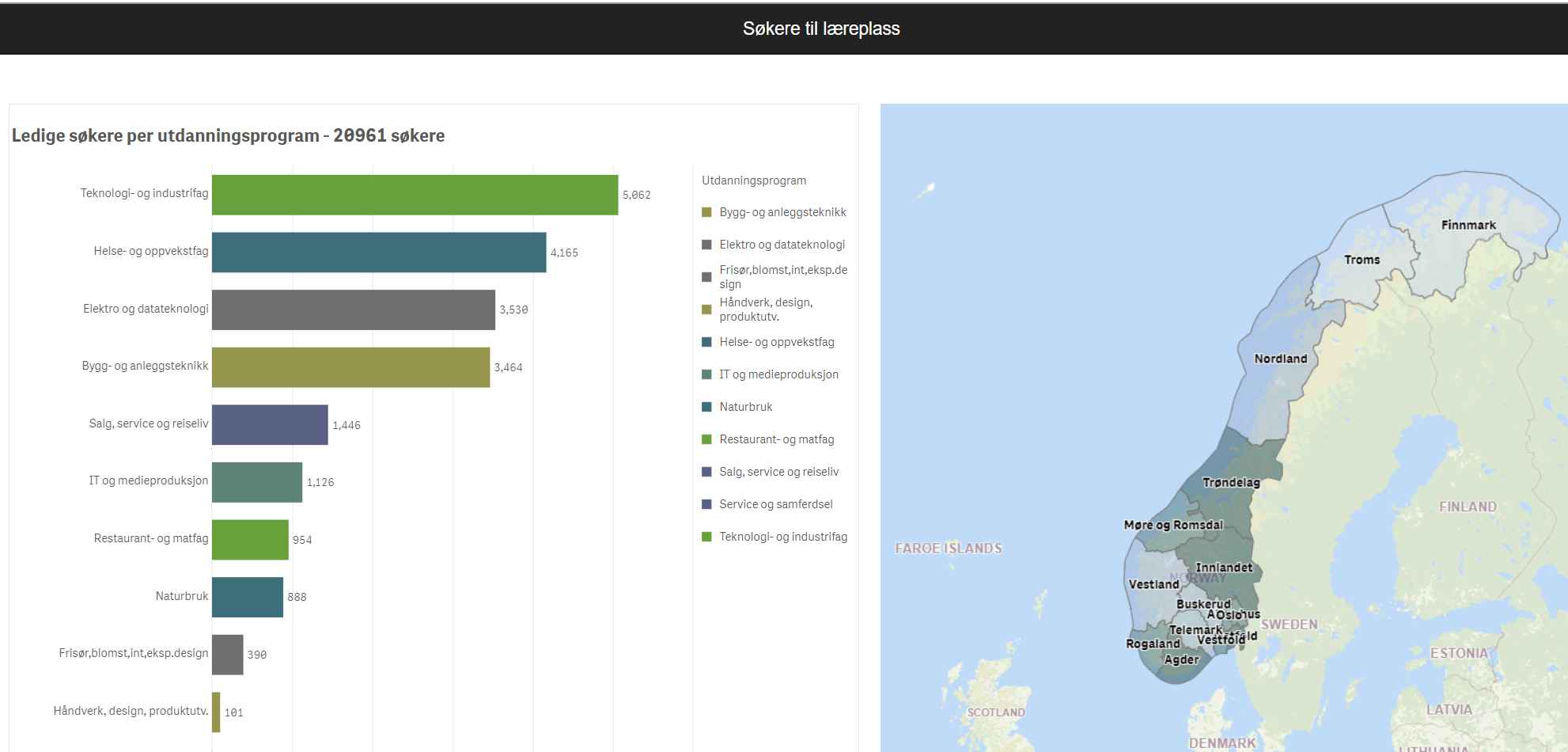Click the Salg, service og reiseliv axis label
1568x752 pixels.
tap(149, 423)
